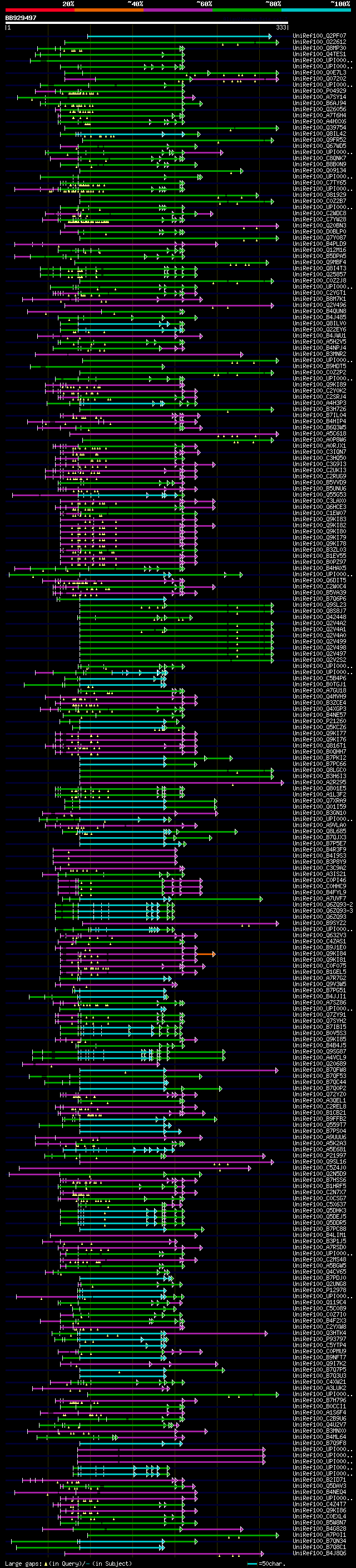The image size is (356, 1568).
Task: Select label UniRef100_Q8LGC0
Action: click(319, 770)
